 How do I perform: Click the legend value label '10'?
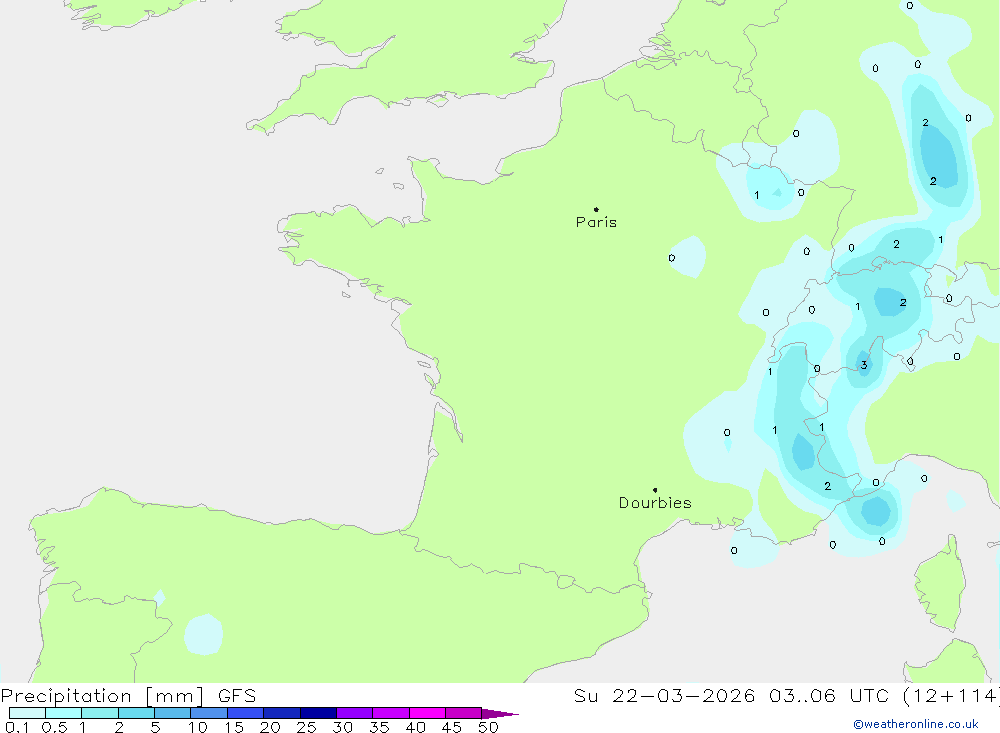coord(198,727)
